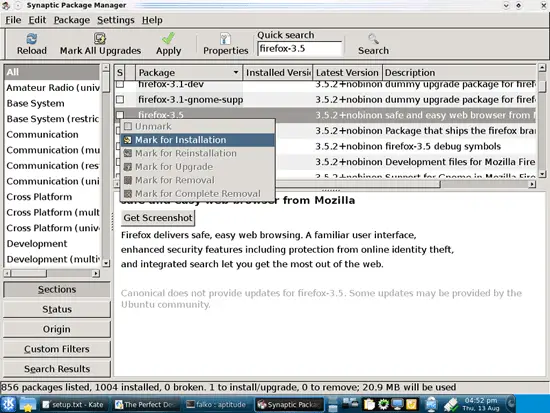Click the Mark All Upgrades icon

[x=100, y=38]
